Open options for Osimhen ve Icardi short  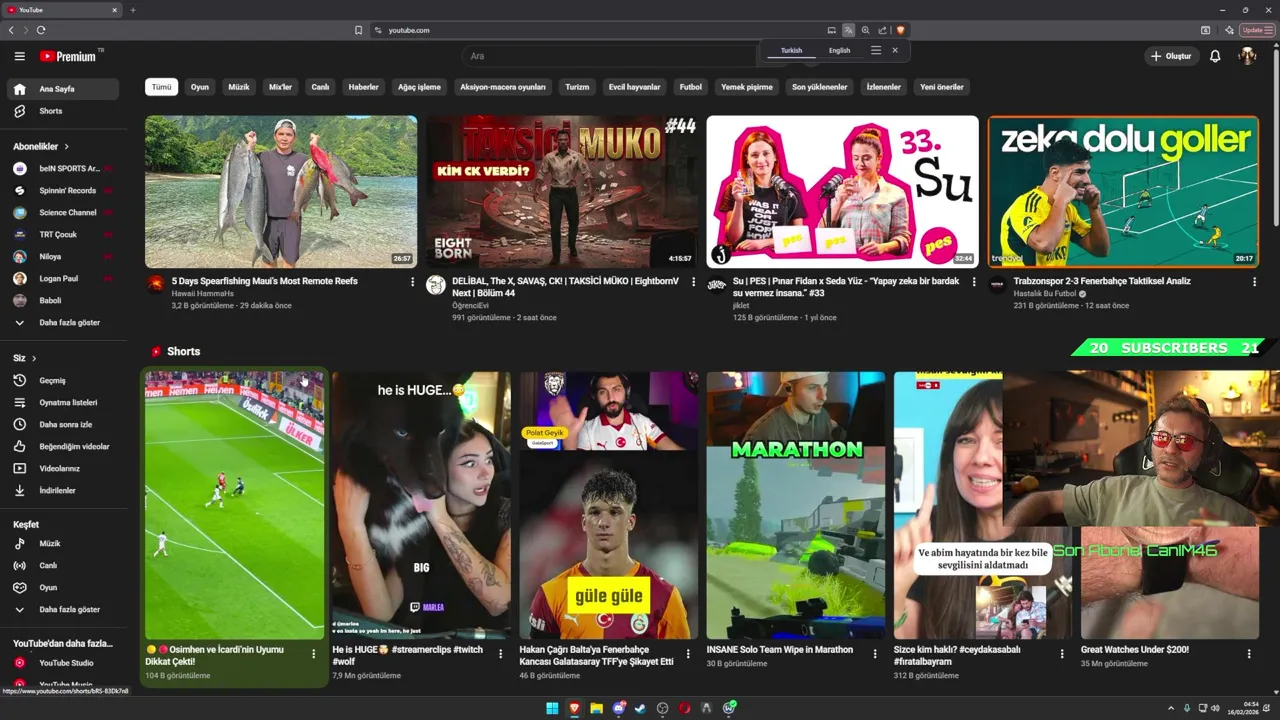pos(313,654)
